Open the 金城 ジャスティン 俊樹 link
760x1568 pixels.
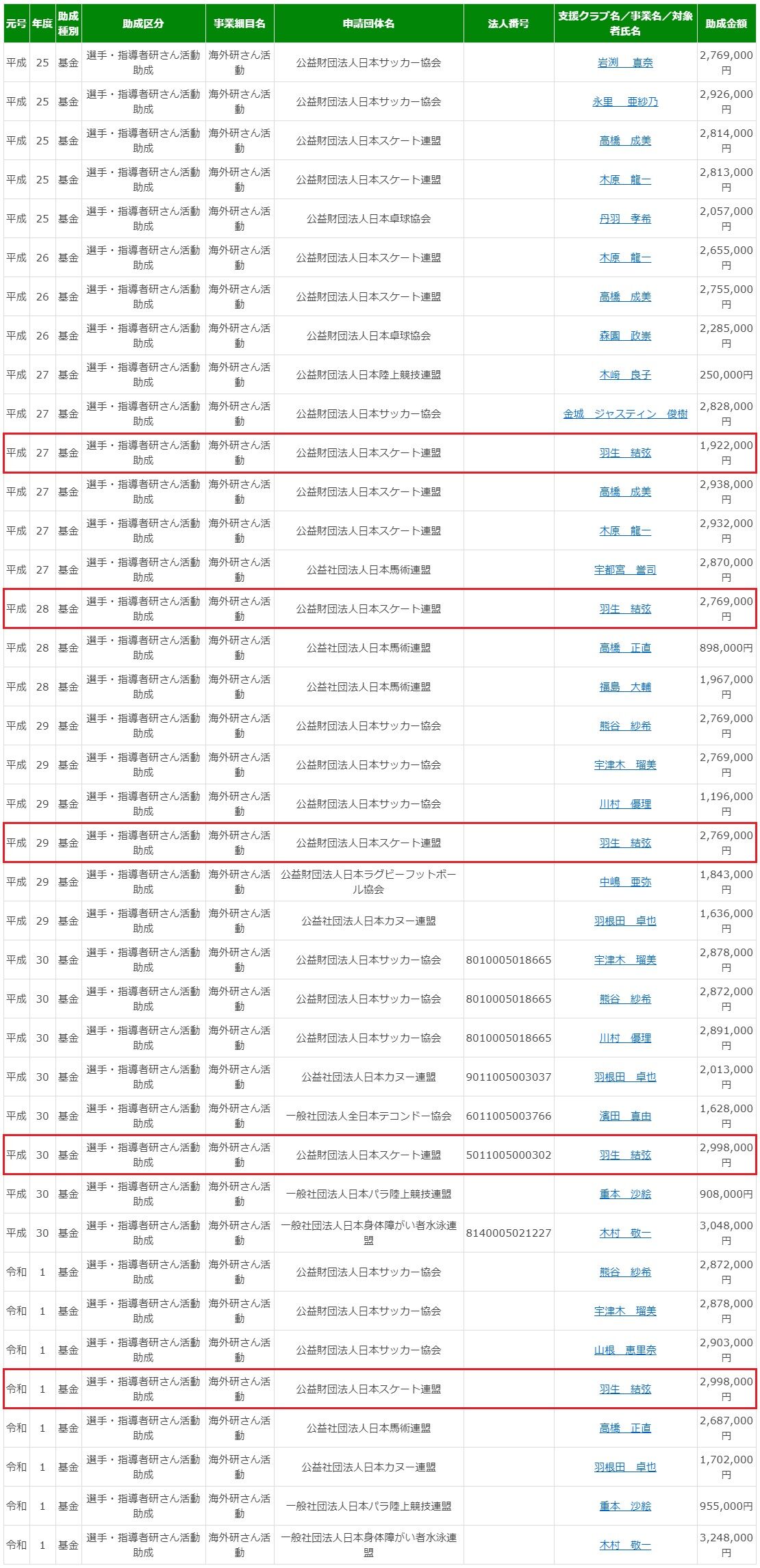point(625,413)
